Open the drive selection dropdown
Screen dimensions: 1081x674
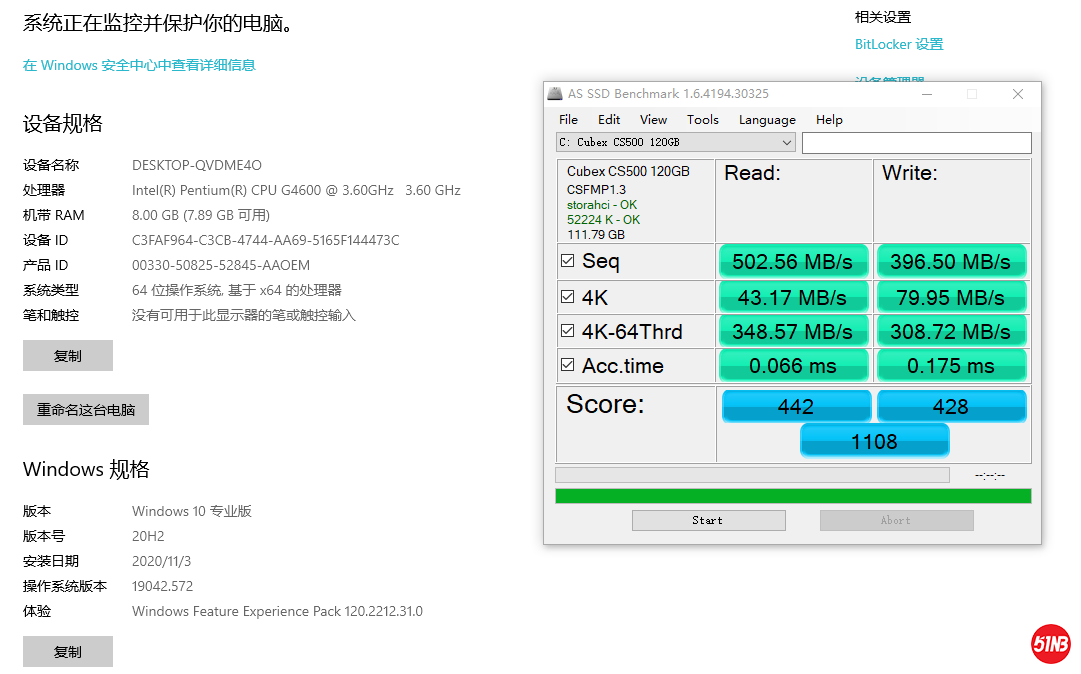[786, 143]
